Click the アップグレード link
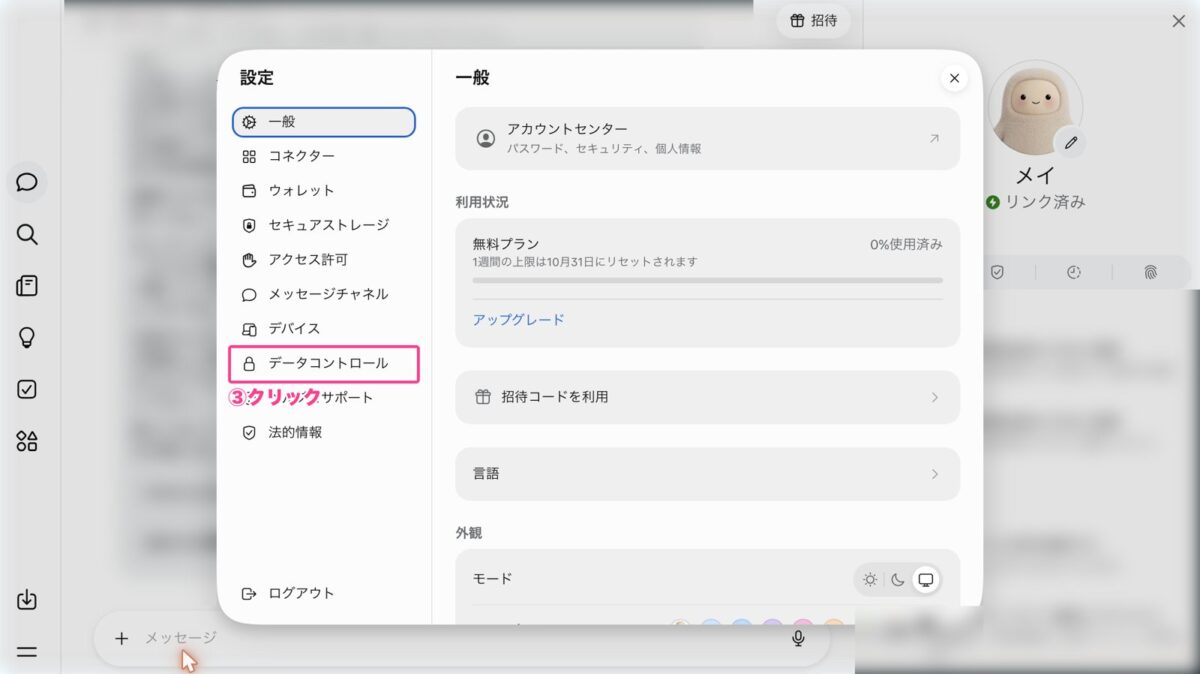Viewport: 1200px width, 674px height. (x=518, y=320)
